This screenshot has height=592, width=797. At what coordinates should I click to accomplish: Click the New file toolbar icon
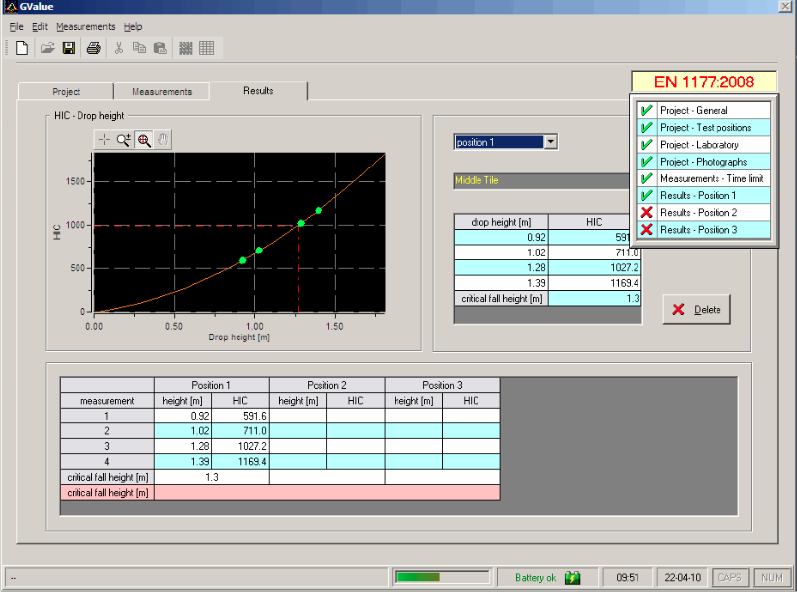click(x=20, y=48)
